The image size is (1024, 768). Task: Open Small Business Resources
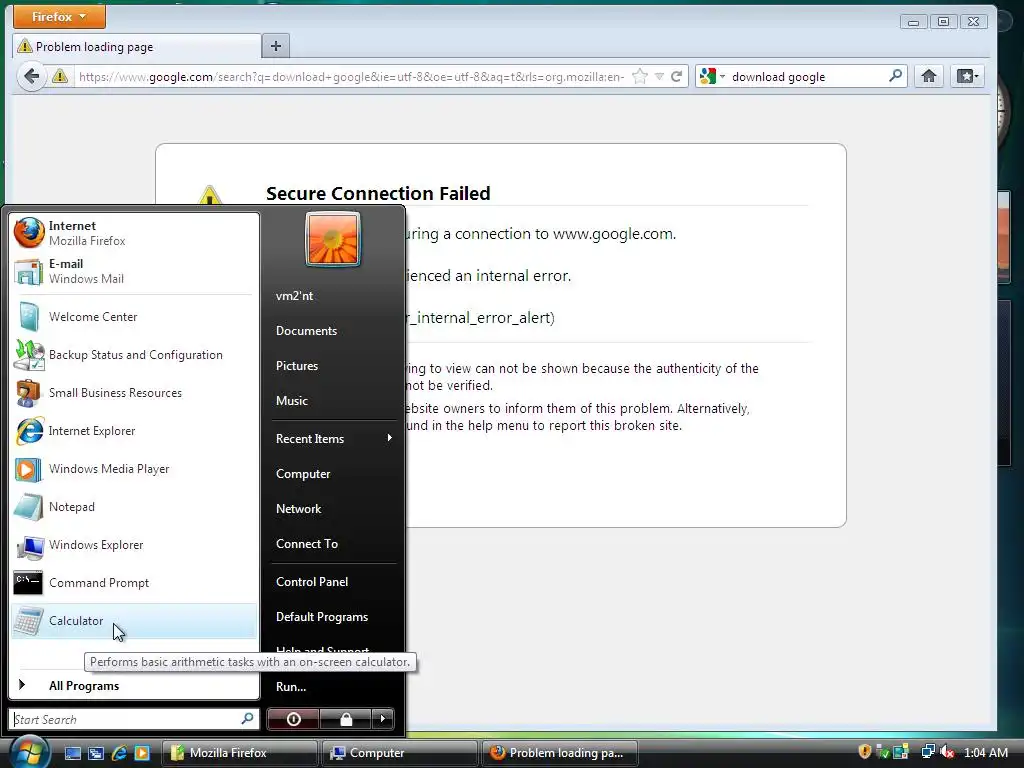coord(134,392)
